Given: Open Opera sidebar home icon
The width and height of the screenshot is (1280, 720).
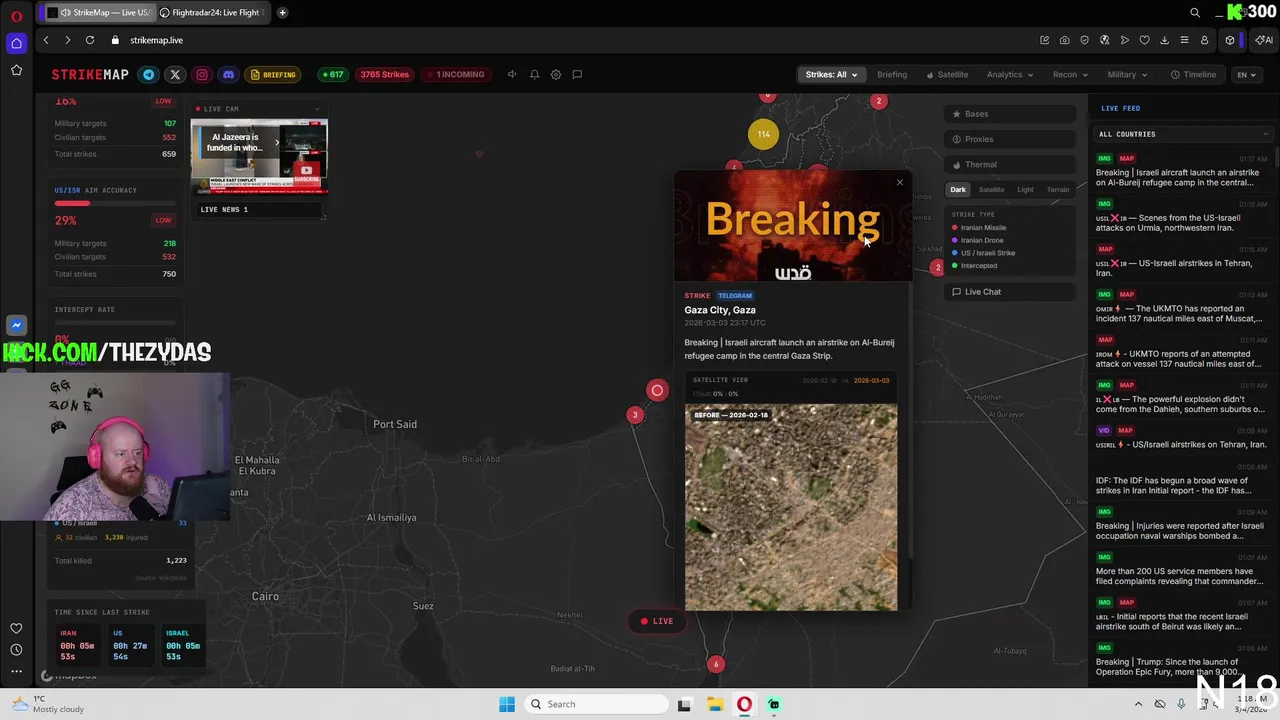Looking at the screenshot, I should (x=16, y=43).
